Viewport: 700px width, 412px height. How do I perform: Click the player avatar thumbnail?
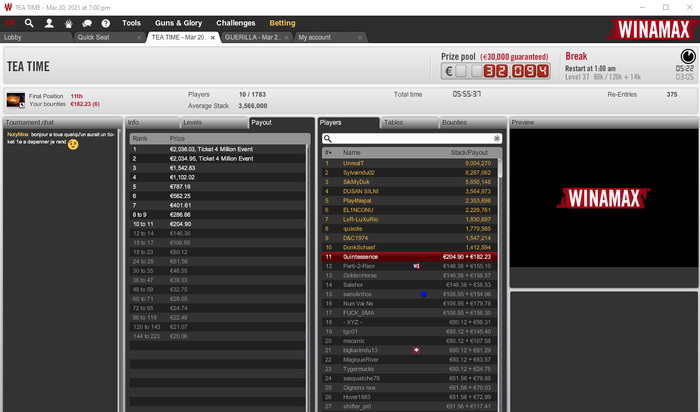pyautogui.click(x=16, y=100)
